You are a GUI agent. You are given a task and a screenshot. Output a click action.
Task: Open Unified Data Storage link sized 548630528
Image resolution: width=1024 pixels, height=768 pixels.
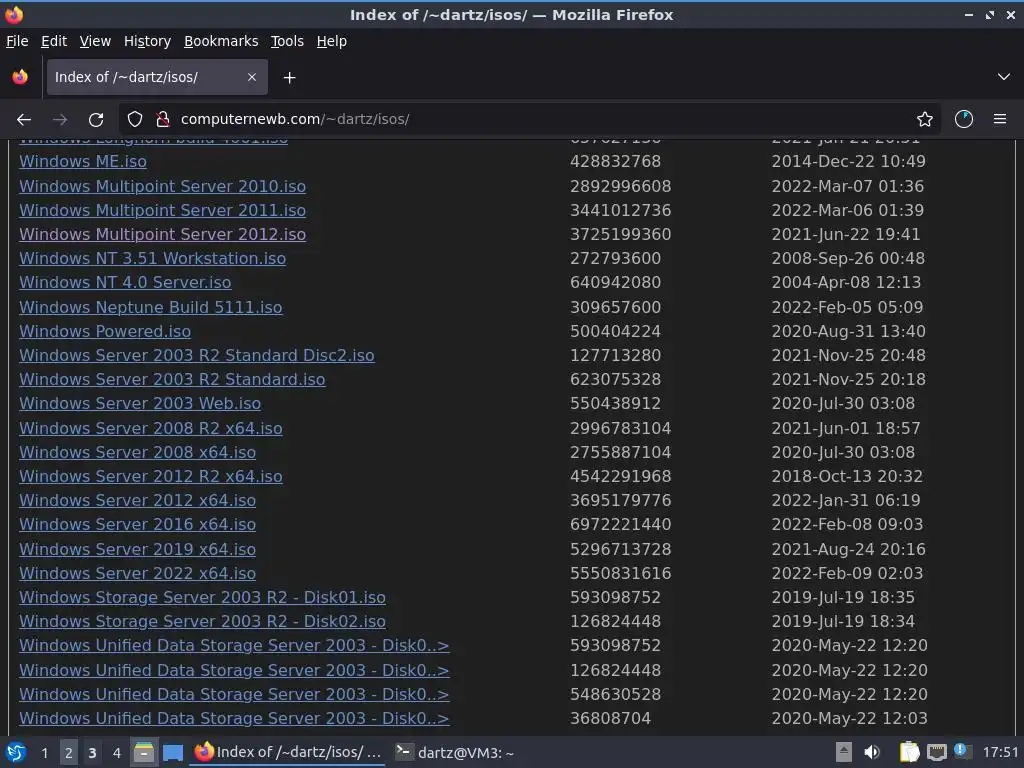(x=234, y=695)
